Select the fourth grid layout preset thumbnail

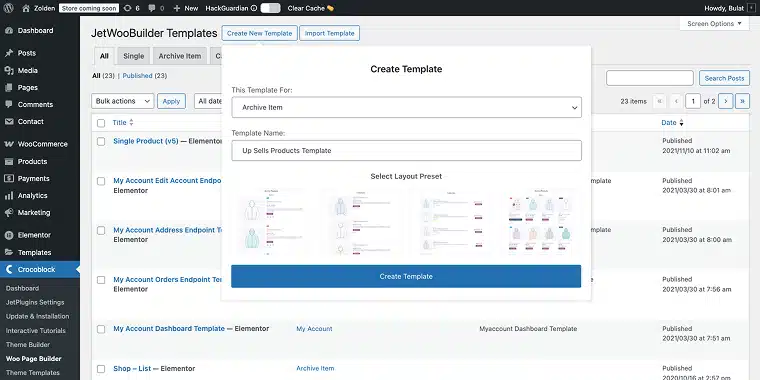click(x=541, y=222)
